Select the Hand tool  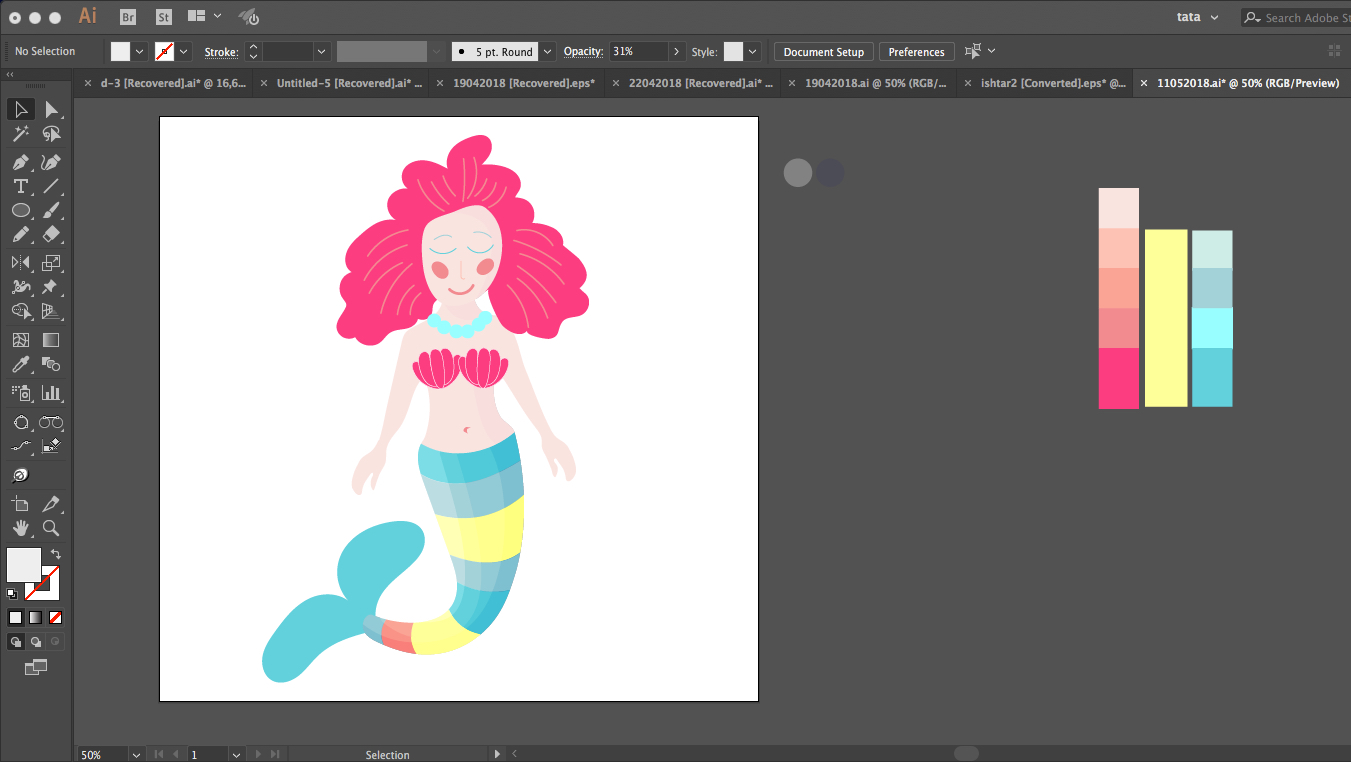21,528
